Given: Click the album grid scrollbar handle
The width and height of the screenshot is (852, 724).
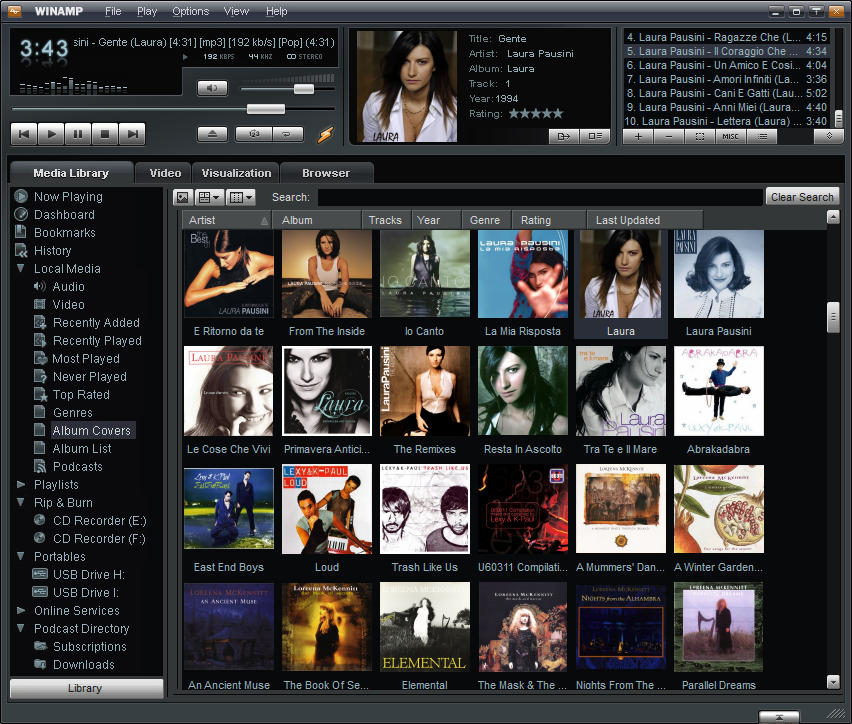Looking at the screenshot, I should (832, 317).
